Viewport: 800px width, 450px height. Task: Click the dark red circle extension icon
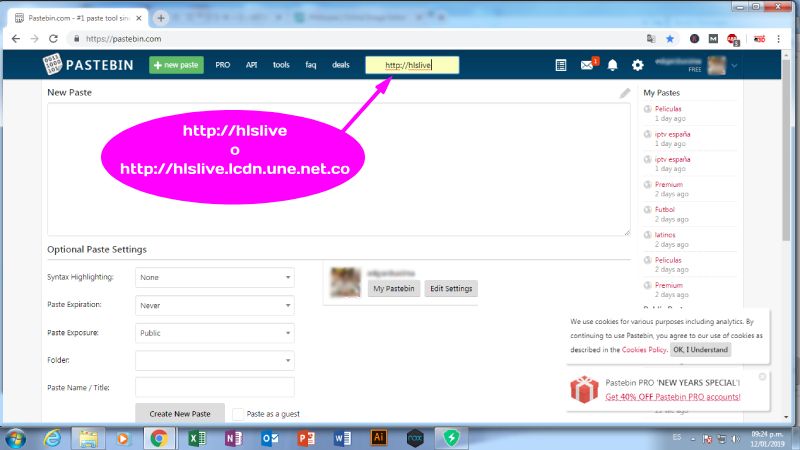[x=694, y=39]
